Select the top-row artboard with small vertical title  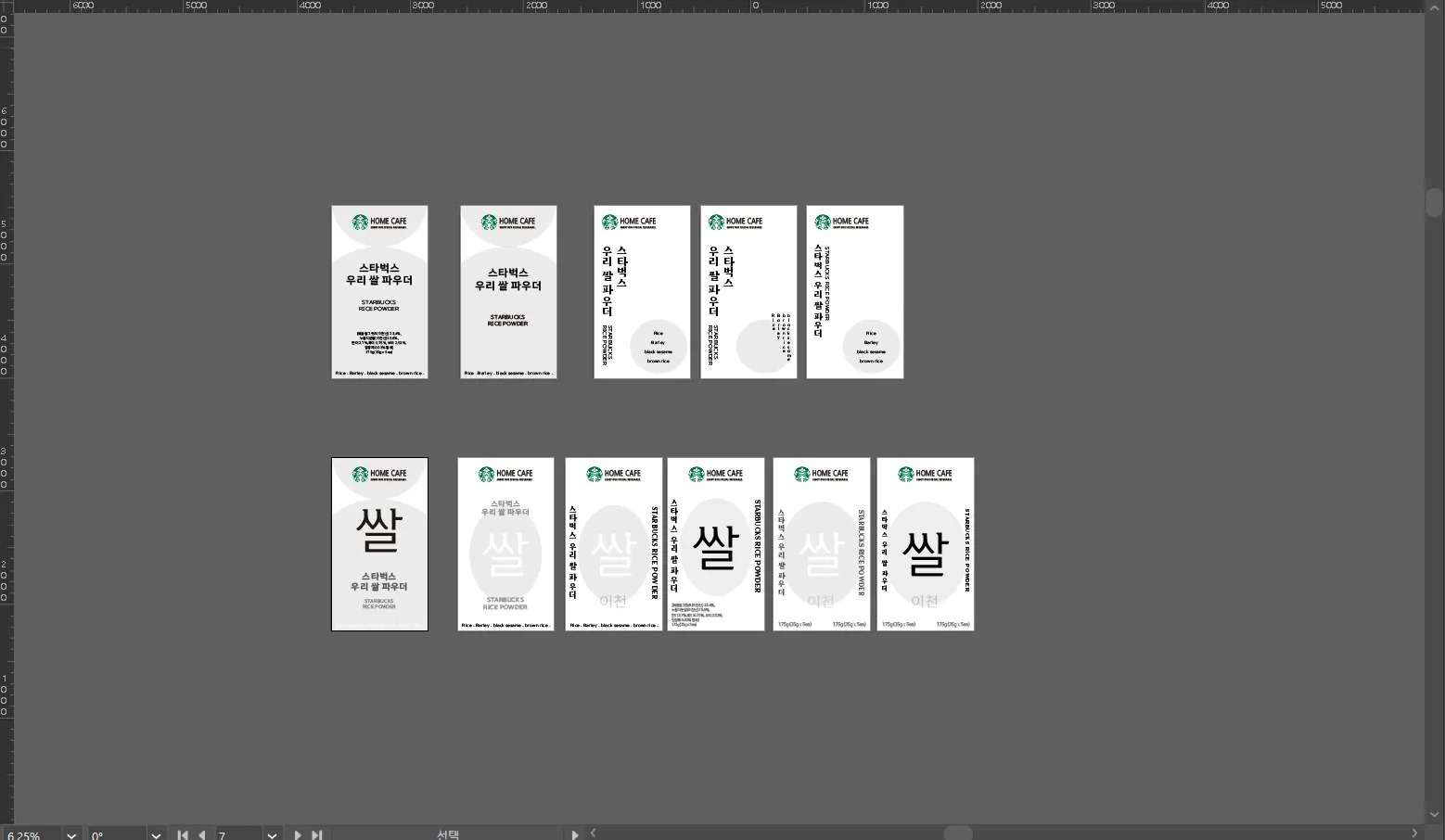(x=855, y=292)
